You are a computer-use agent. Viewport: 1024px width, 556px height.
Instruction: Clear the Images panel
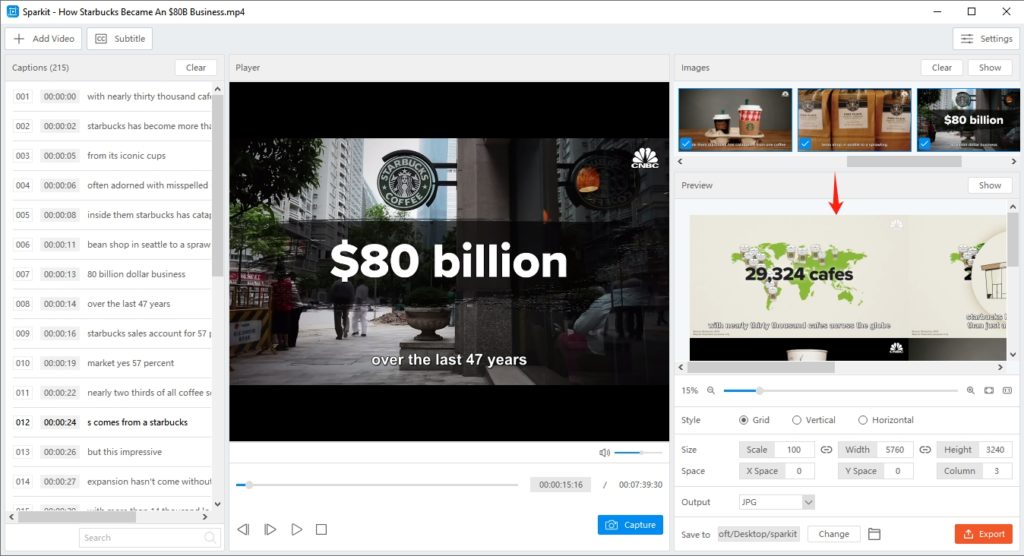click(x=941, y=67)
